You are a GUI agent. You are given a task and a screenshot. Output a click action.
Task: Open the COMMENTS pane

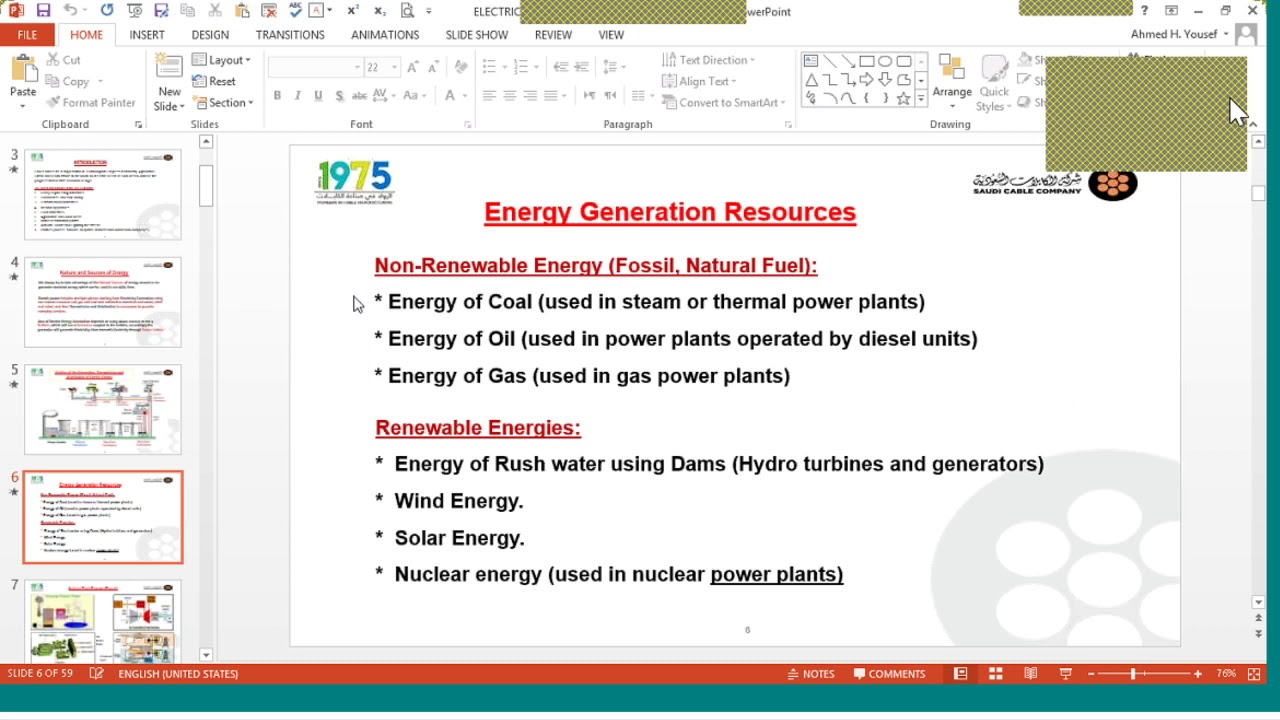[x=890, y=674]
